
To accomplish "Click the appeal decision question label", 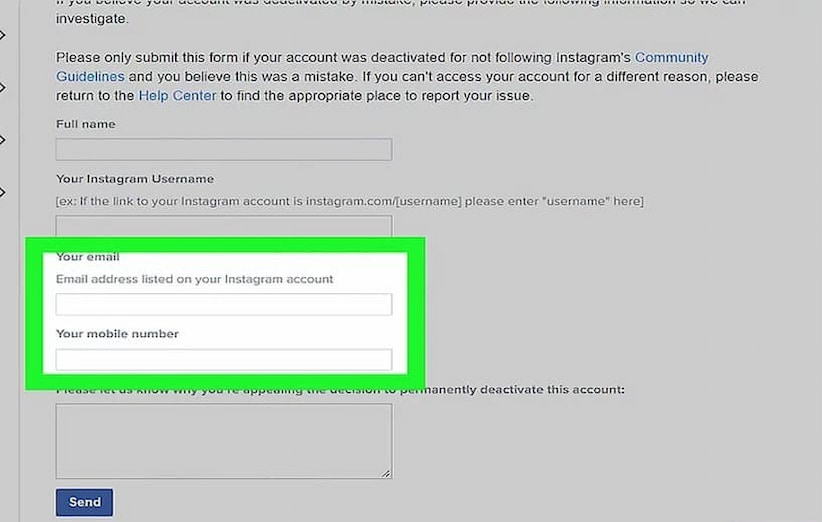I will 340,388.
